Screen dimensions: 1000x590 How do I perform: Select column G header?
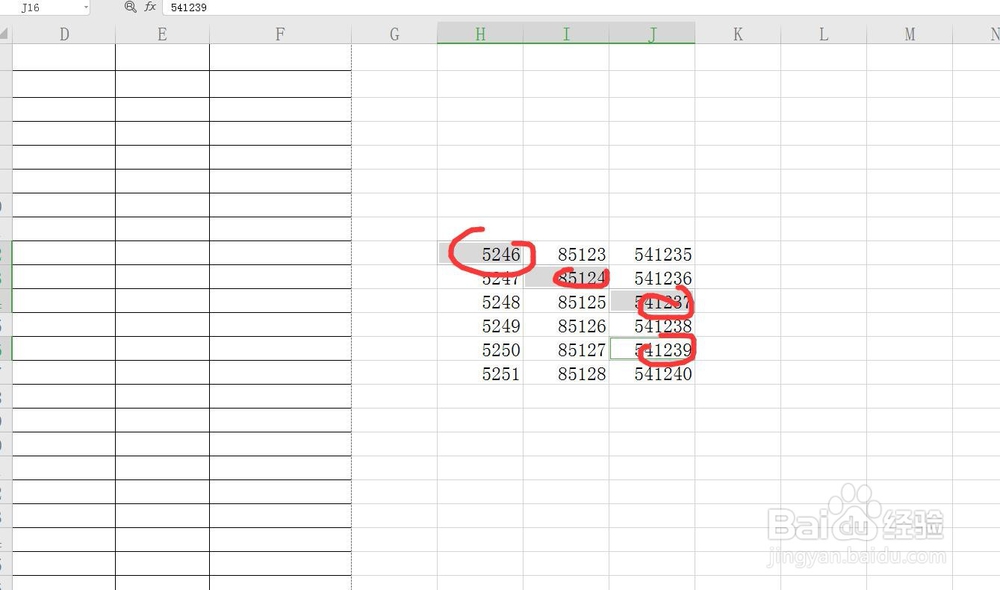[394, 34]
